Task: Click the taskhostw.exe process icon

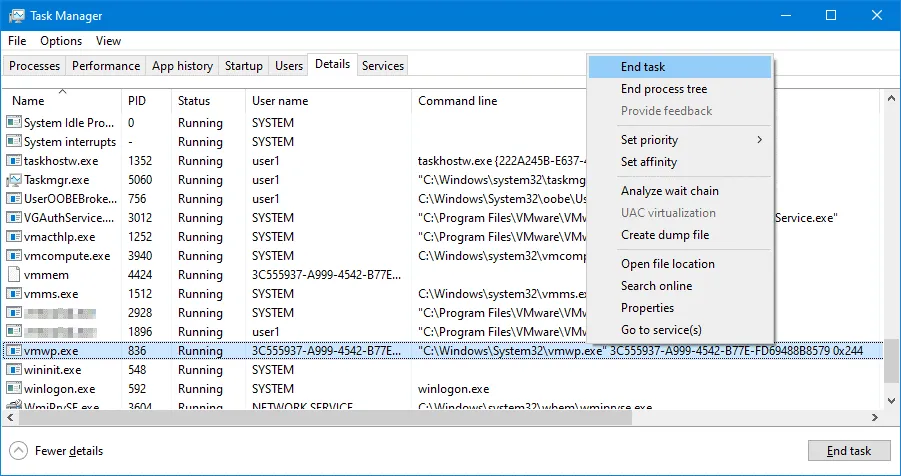Action: (14, 160)
